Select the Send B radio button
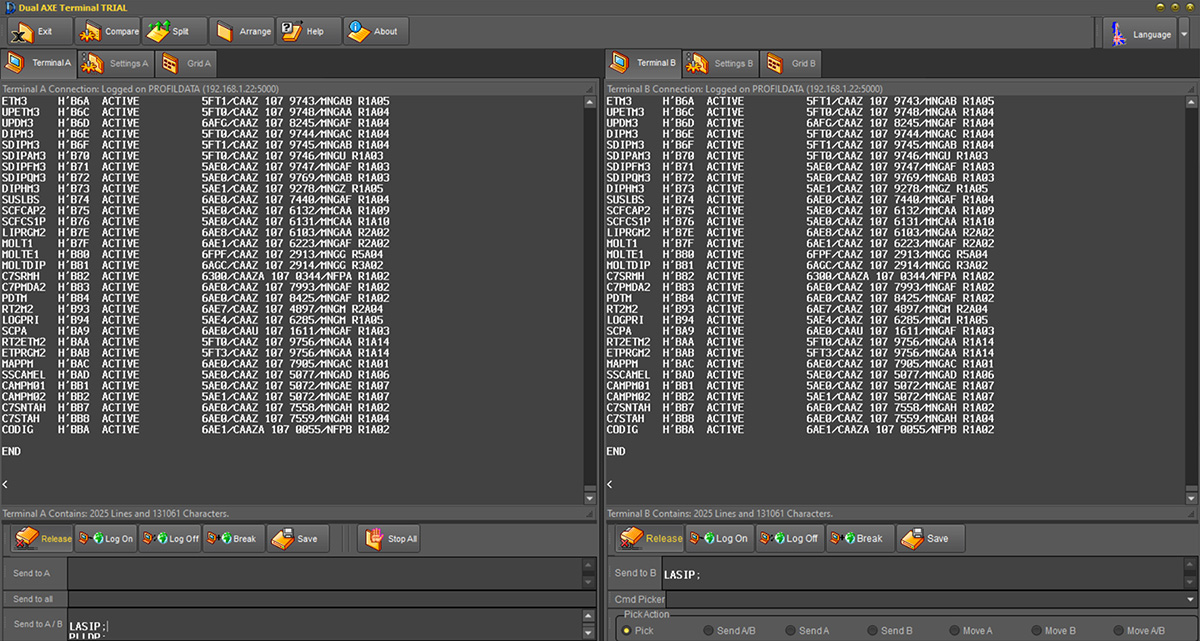The height and width of the screenshot is (641, 1200). (869, 631)
